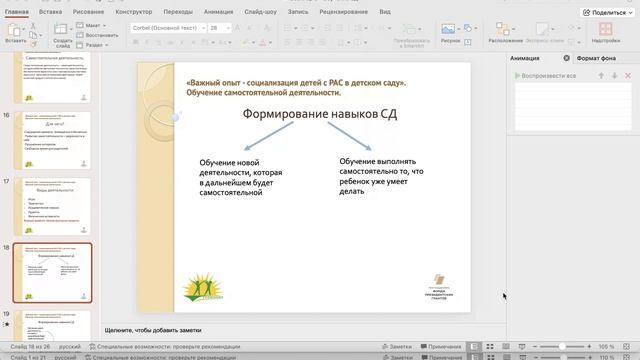
Task: Click the Специальные возможности accessibility status icon
Action: click(92, 347)
